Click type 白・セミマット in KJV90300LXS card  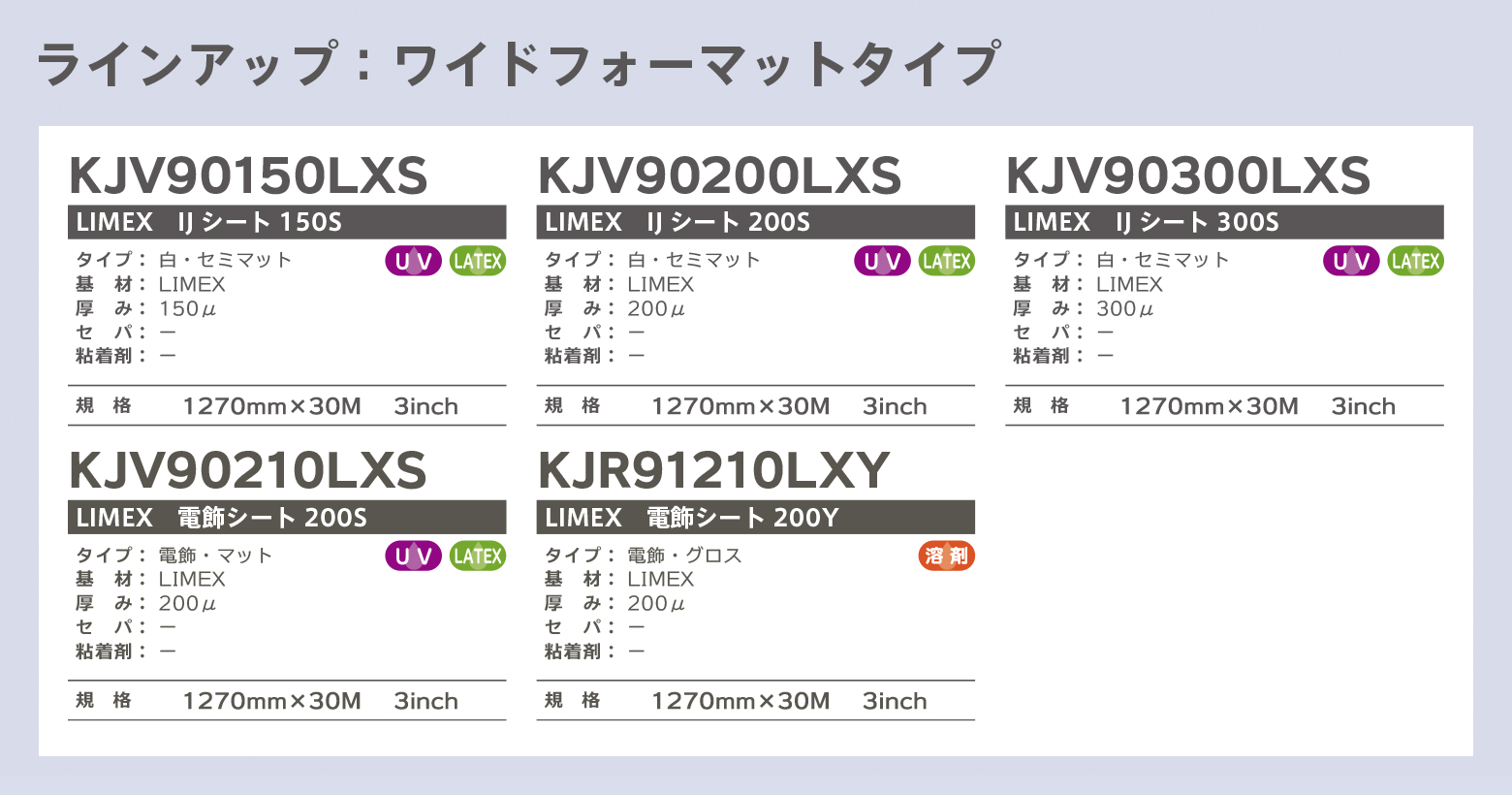pyautogui.click(x=1163, y=260)
